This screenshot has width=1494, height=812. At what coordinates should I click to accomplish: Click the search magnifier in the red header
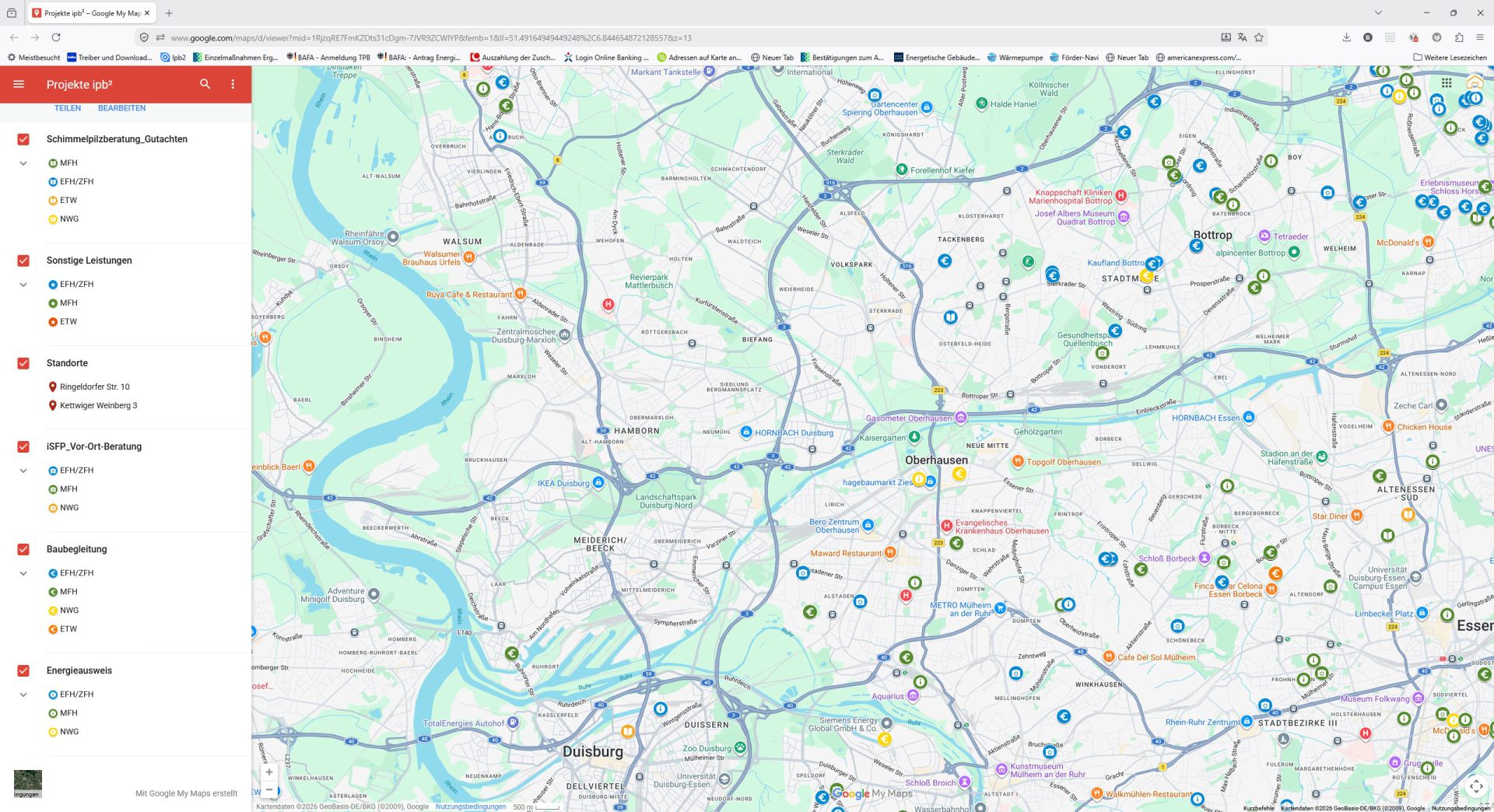pyautogui.click(x=205, y=84)
